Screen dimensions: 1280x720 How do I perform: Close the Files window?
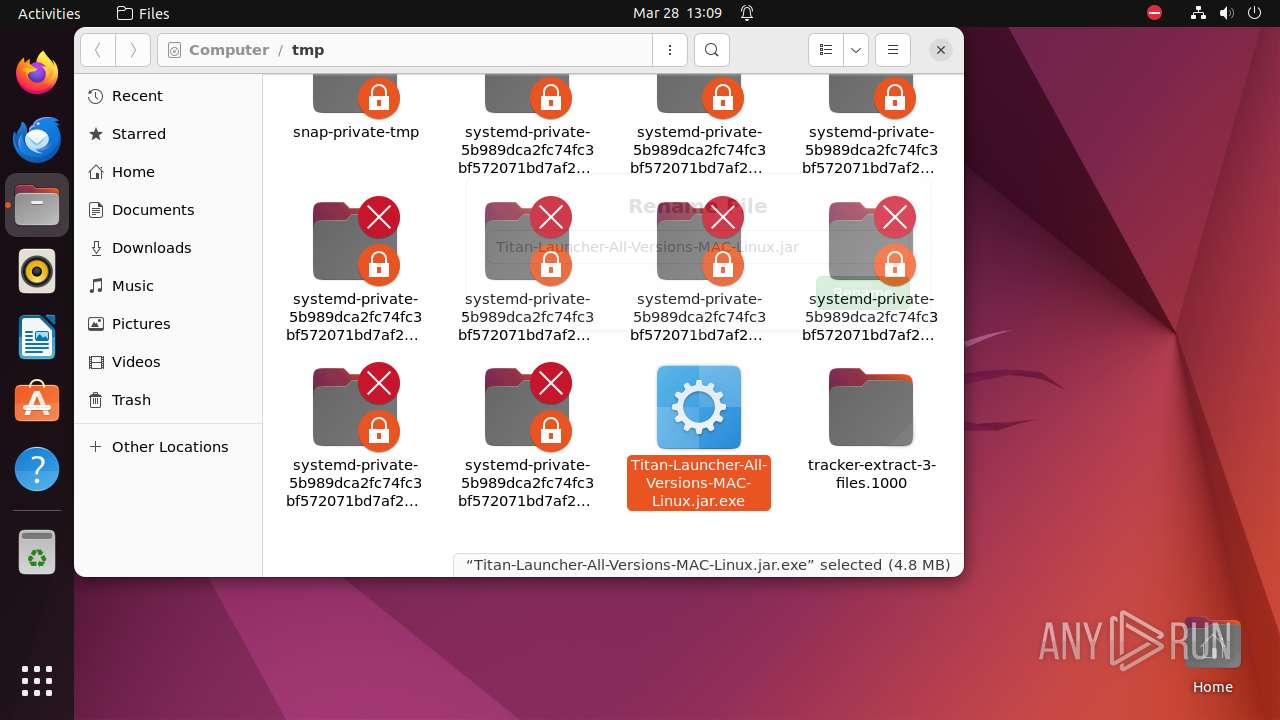tap(940, 50)
